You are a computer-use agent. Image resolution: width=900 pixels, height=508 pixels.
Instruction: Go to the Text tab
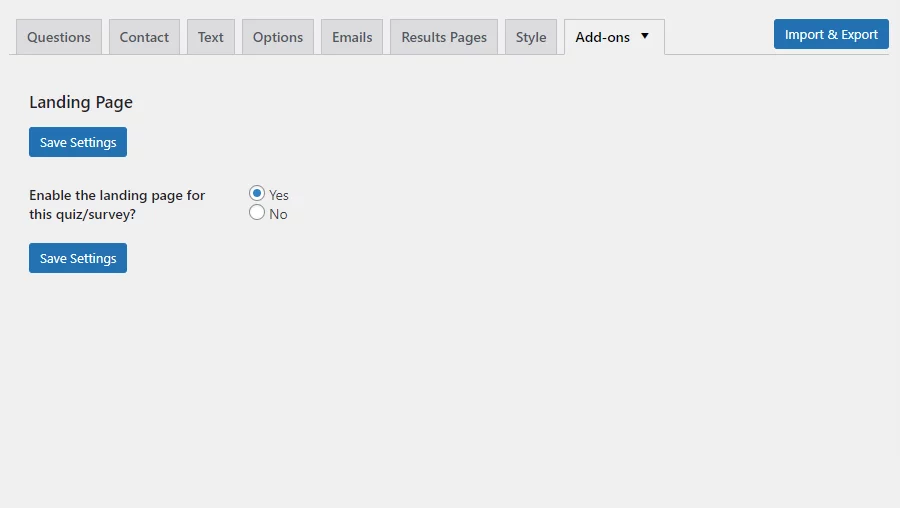[x=211, y=37]
